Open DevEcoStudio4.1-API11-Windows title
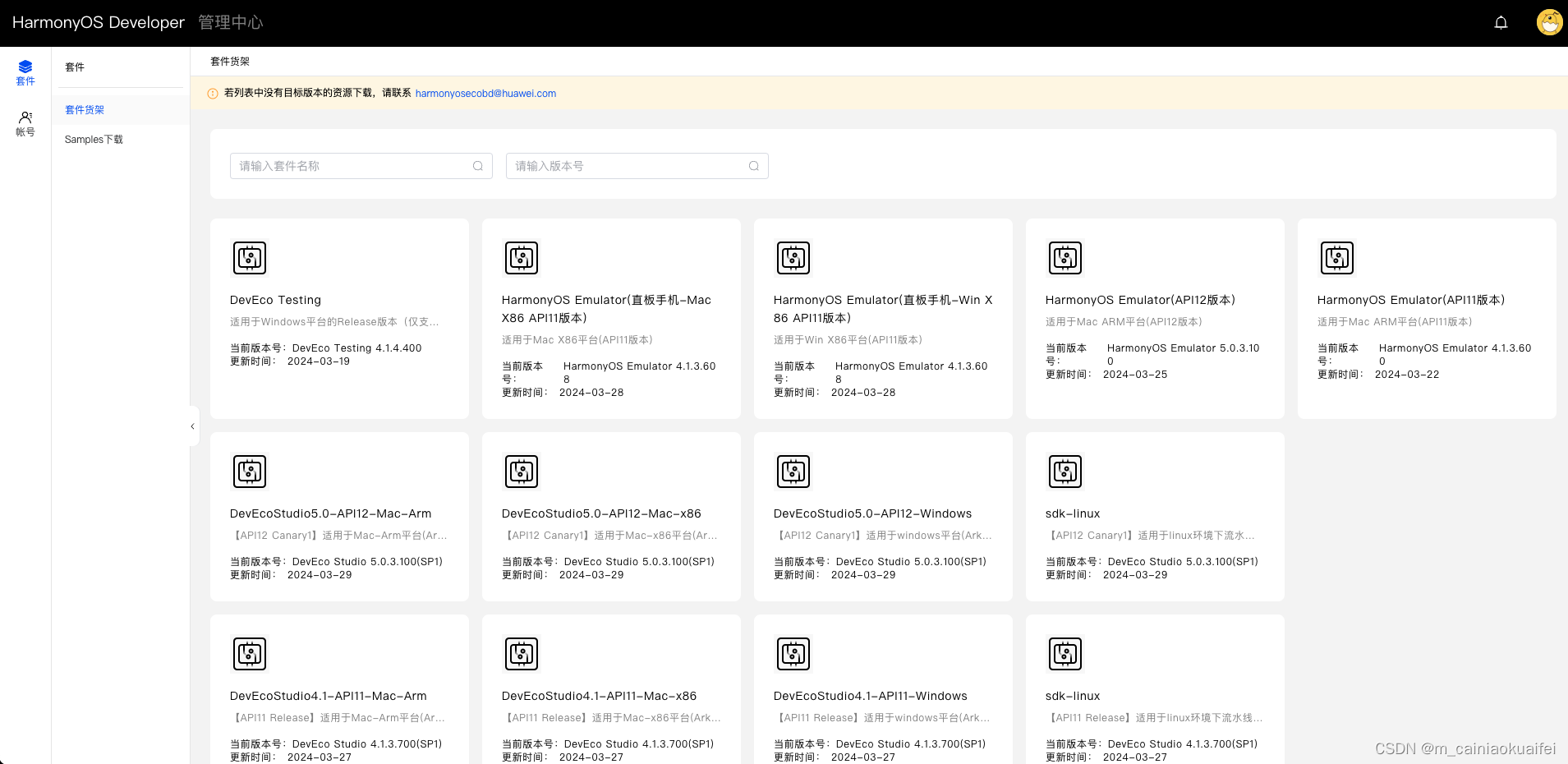This screenshot has height=764, width=1568. (871, 697)
